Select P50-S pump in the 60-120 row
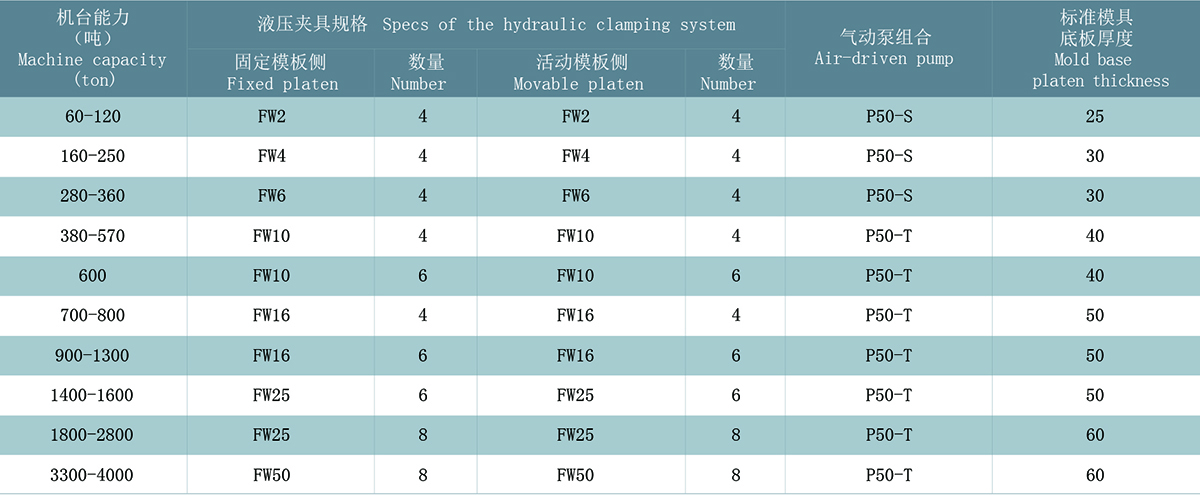The height and width of the screenshot is (495, 1200). 888,117
